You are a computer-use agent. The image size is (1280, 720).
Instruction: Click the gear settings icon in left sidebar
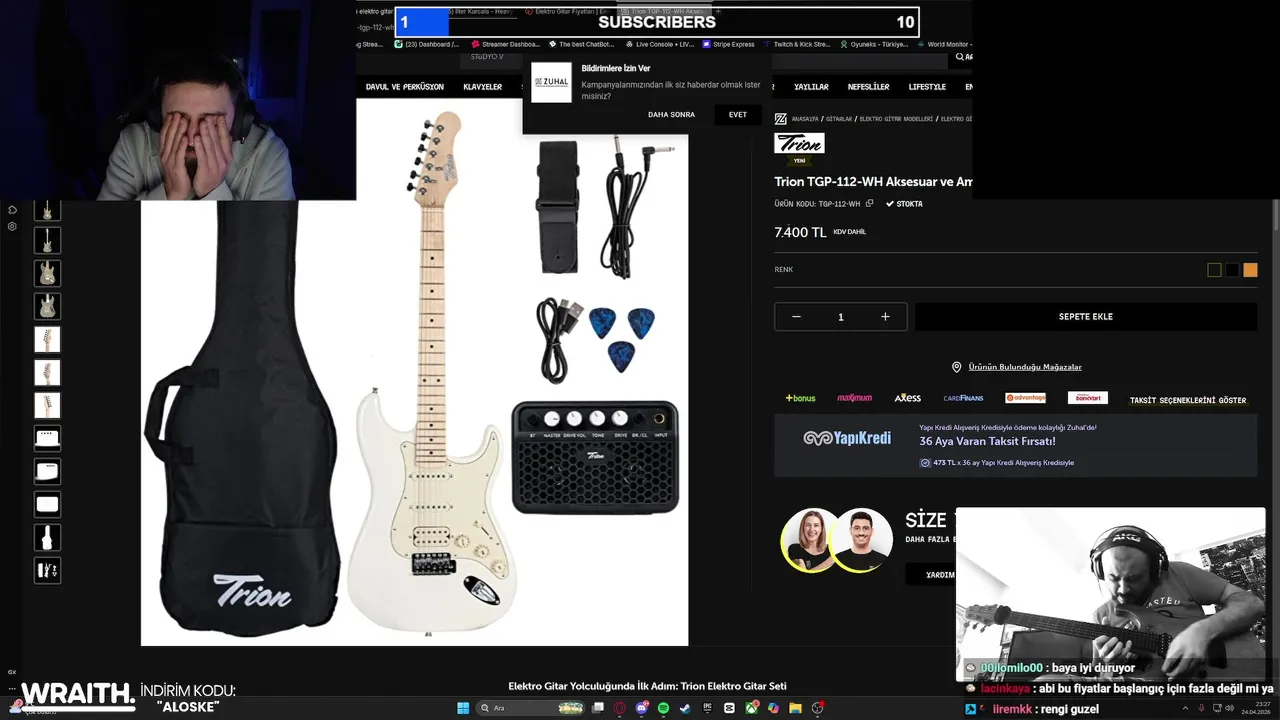(x=12, y=227)
